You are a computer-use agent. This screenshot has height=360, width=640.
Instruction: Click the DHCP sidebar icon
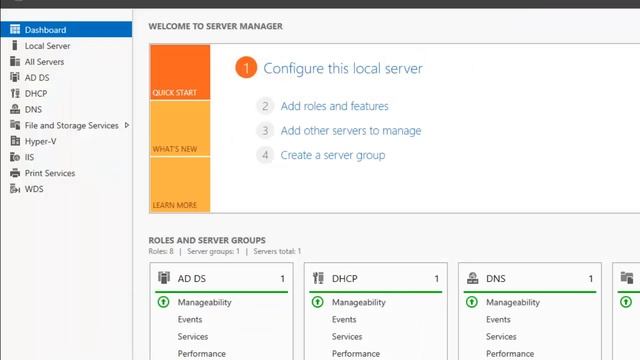pyautogui.click(x=15, y=93)
